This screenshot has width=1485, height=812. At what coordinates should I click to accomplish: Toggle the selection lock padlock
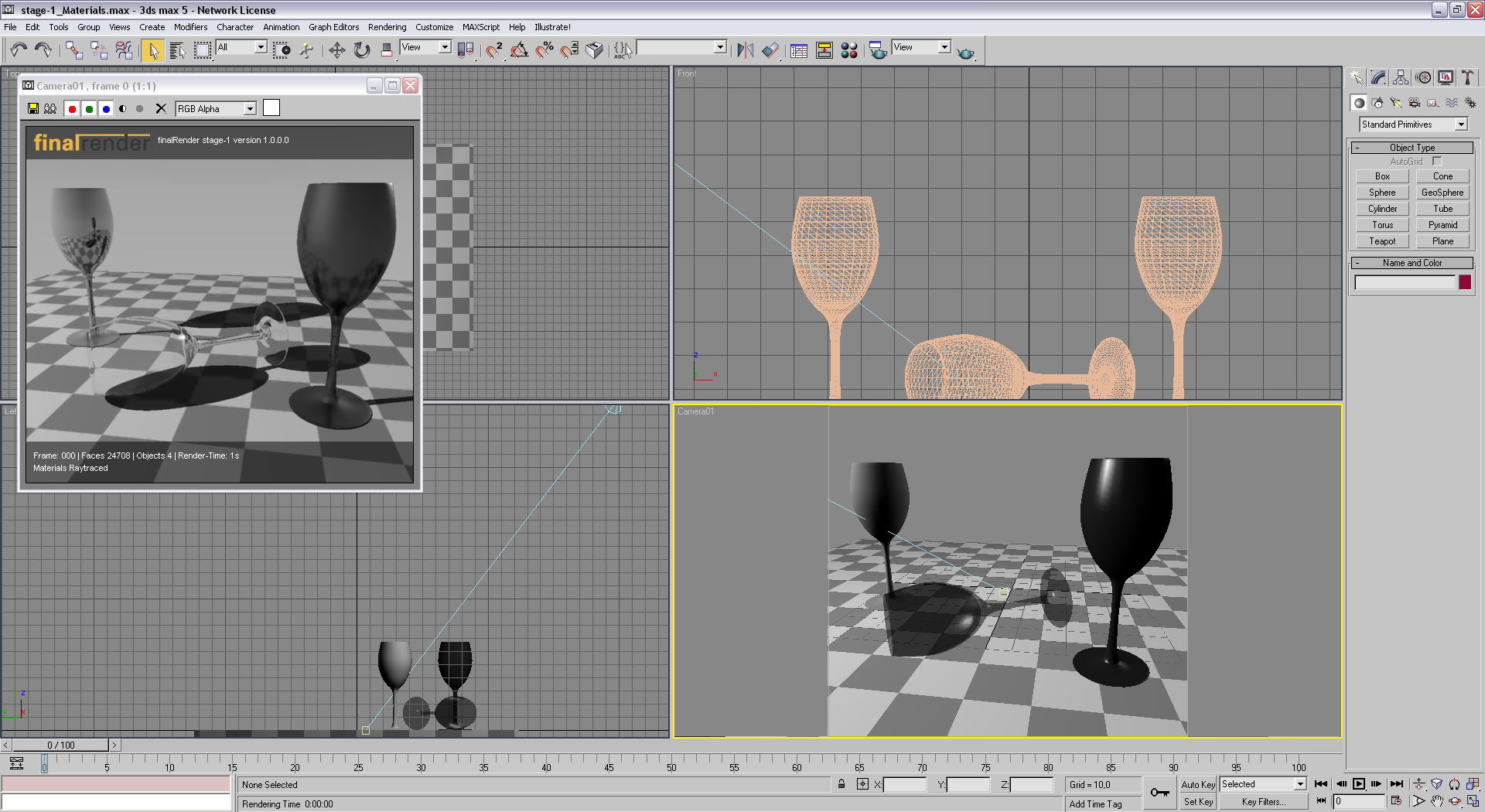(841, 784)
